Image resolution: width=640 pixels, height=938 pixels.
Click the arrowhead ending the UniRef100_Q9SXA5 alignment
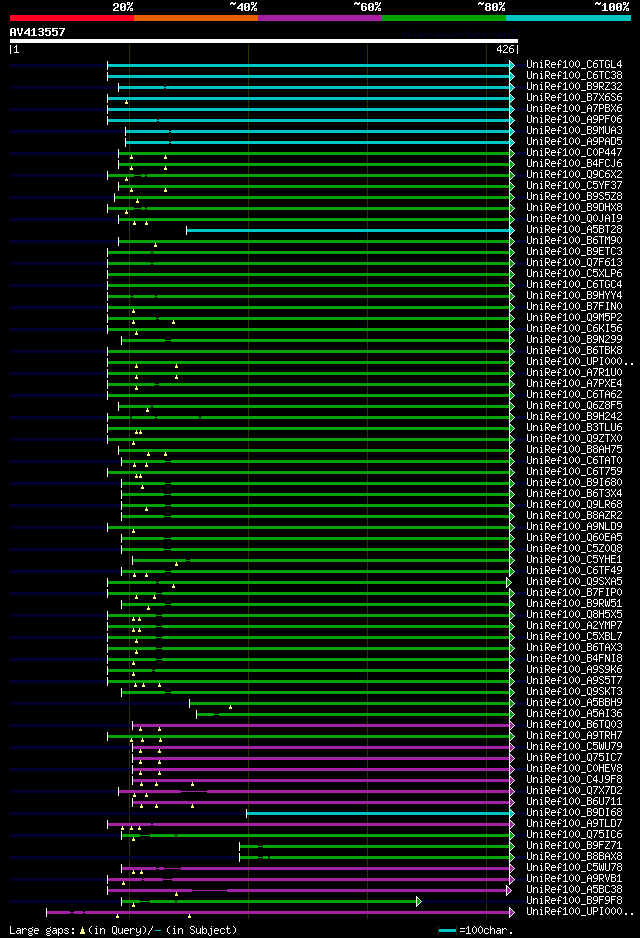509,582
